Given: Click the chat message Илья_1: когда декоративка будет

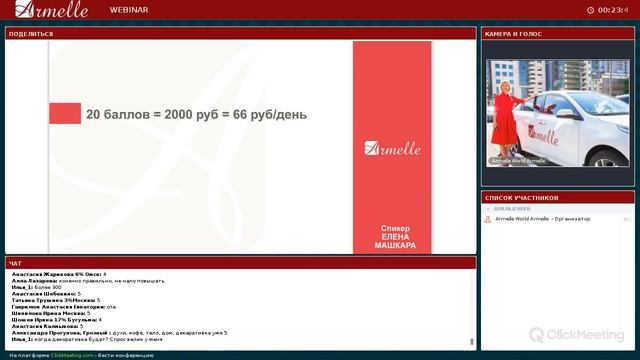Looking at the screenshot, I should (x=87, y=340).
